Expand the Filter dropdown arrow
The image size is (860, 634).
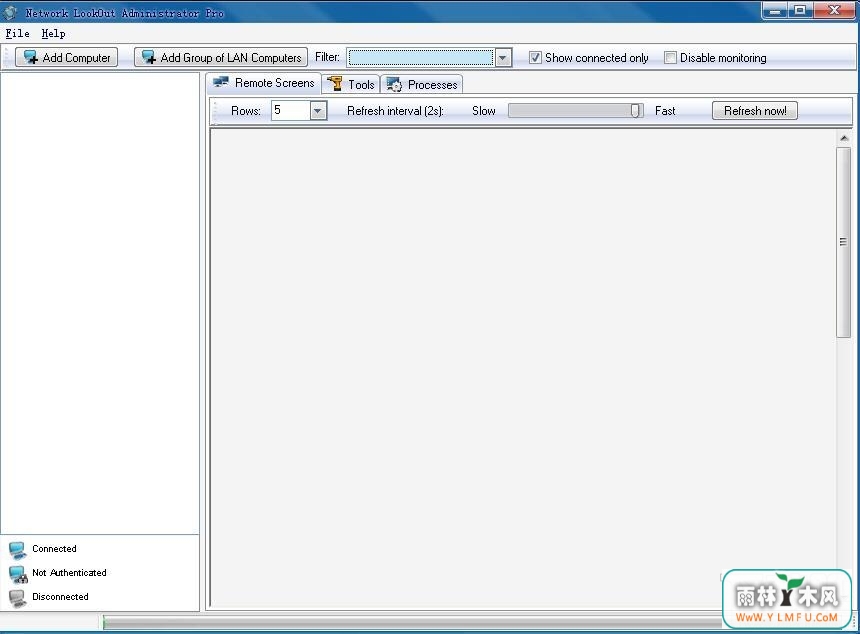502,58
